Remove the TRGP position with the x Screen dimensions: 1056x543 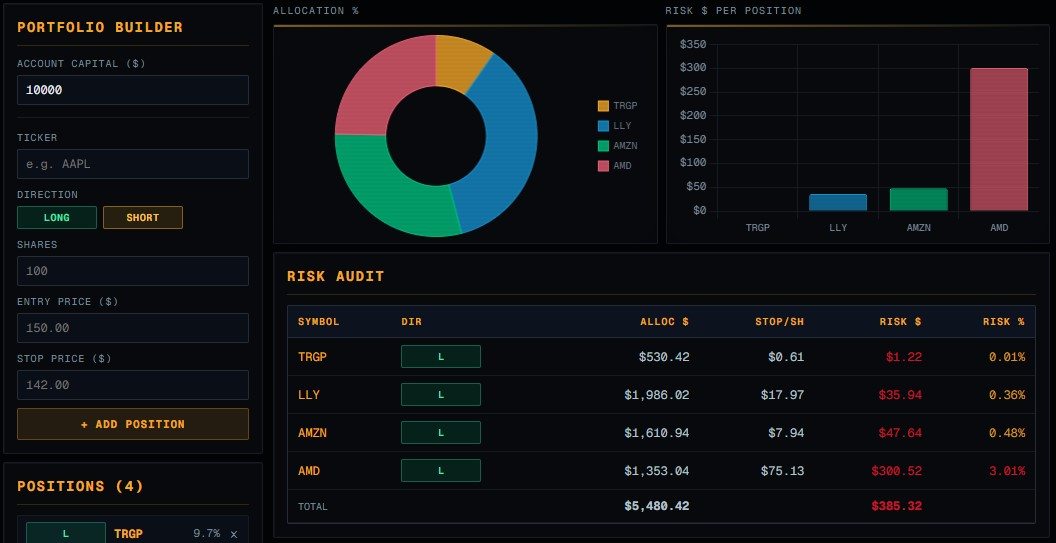pos(234,534)
